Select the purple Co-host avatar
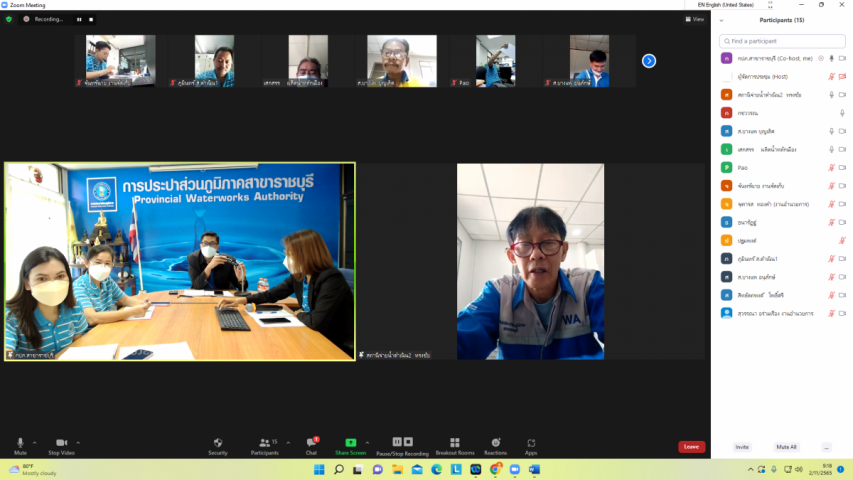The image size is (853, 480). click(726, 58)
